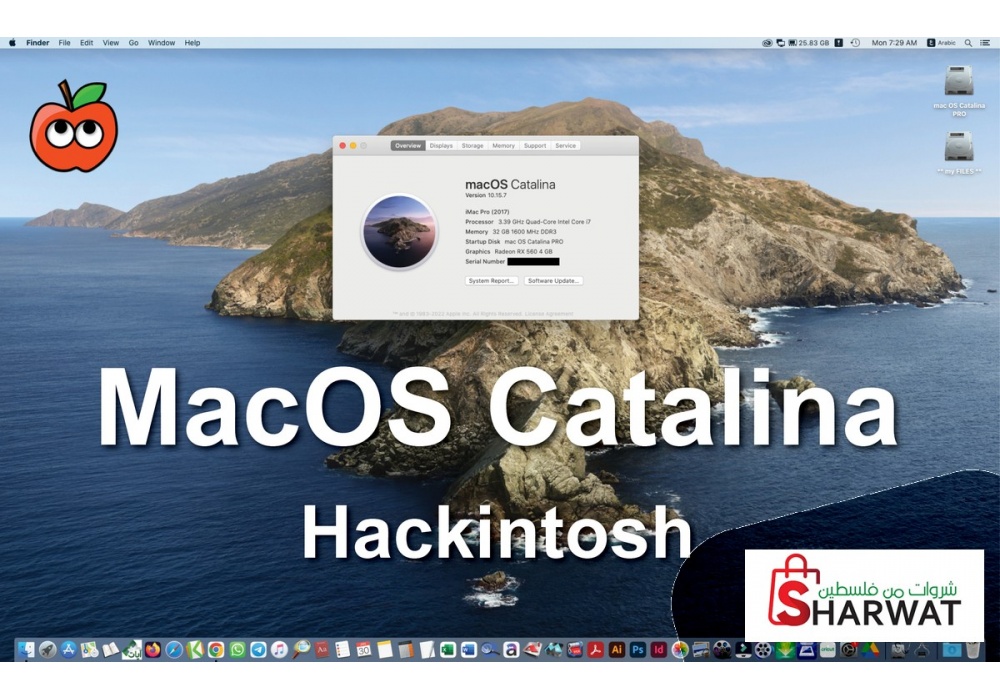1000x700 pixels.
Task: Launch Safari compass icon in dock
Action: (174, 650)
